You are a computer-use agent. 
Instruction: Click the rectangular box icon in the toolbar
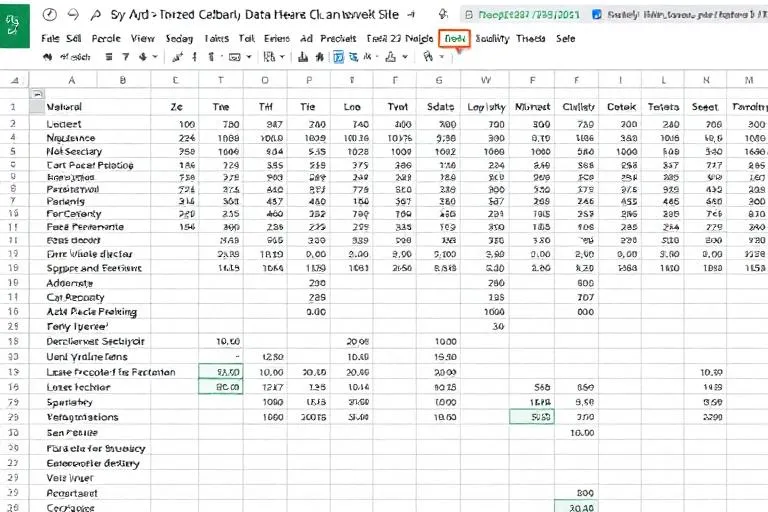point(235,57)
